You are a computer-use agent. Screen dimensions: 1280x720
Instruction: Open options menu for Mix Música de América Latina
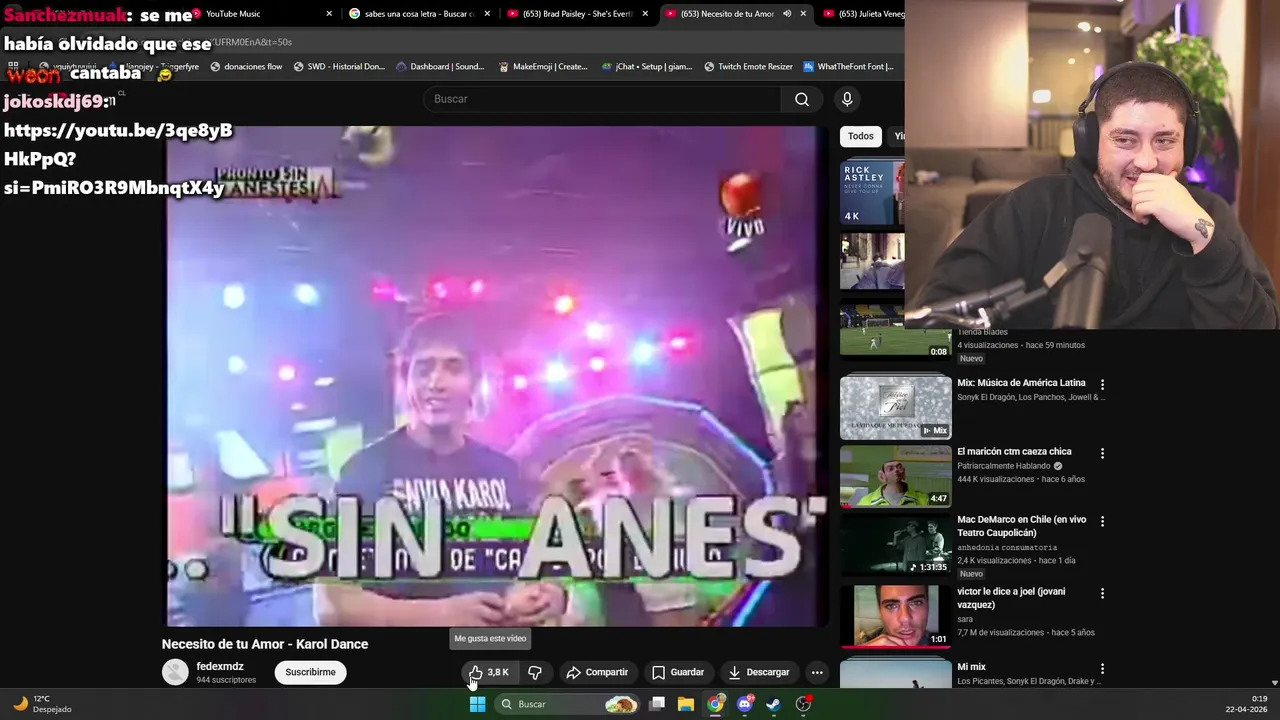pos(1103,384)
